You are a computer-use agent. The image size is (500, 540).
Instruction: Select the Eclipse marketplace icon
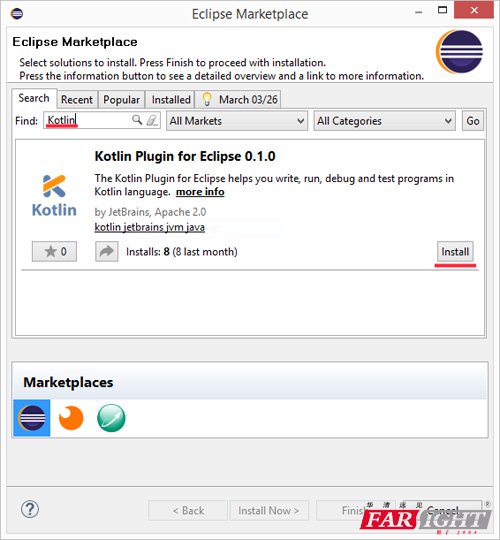32,418
